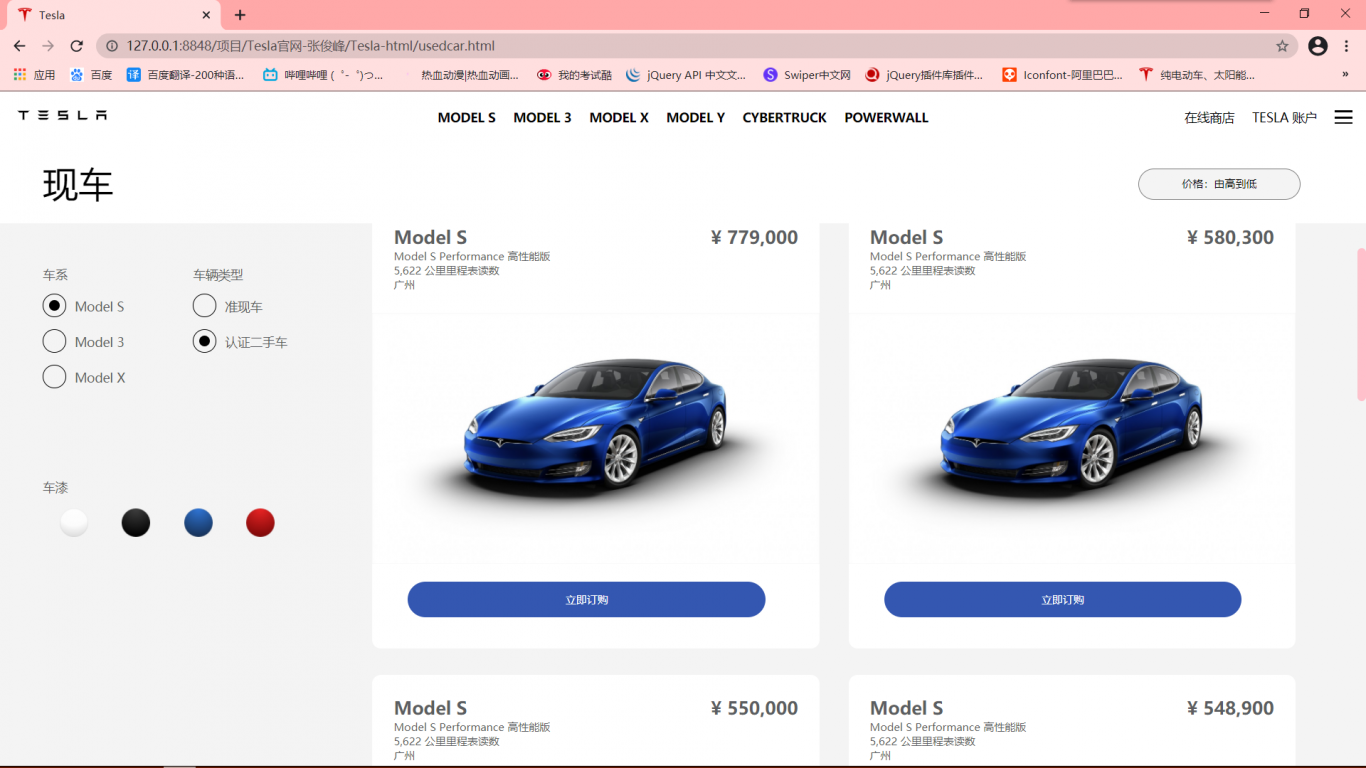The image size is (1366, 768).
Task: Click the browser forward arrow
Action: [48, 46]
